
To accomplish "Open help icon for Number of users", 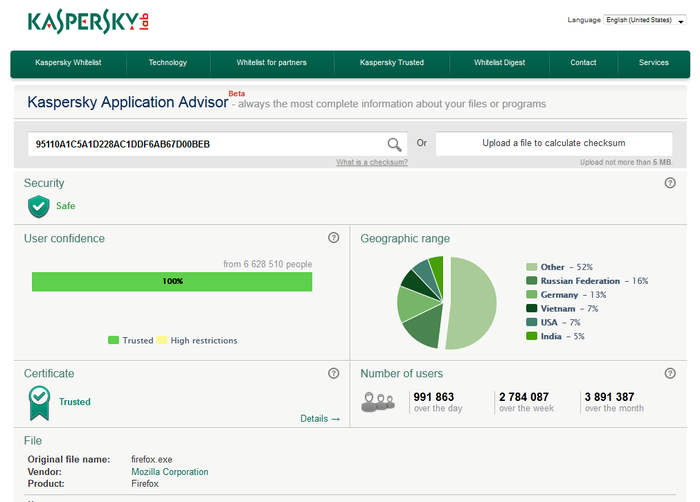I will coord(670,373).
